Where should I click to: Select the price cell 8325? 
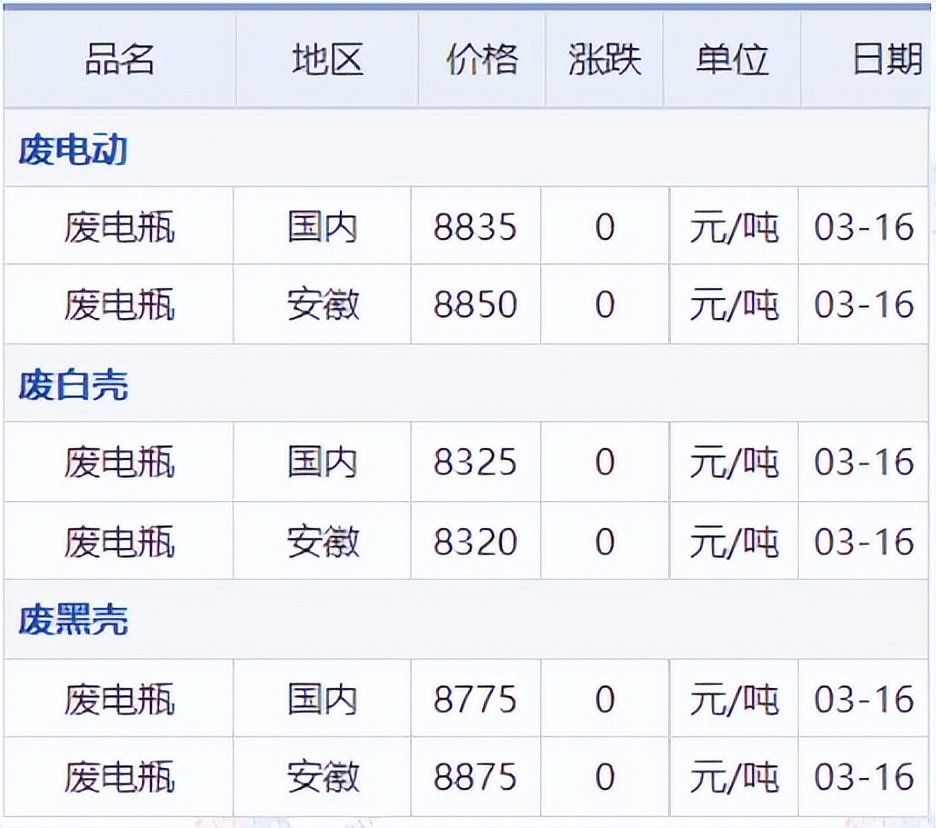(x=475, y=462)
